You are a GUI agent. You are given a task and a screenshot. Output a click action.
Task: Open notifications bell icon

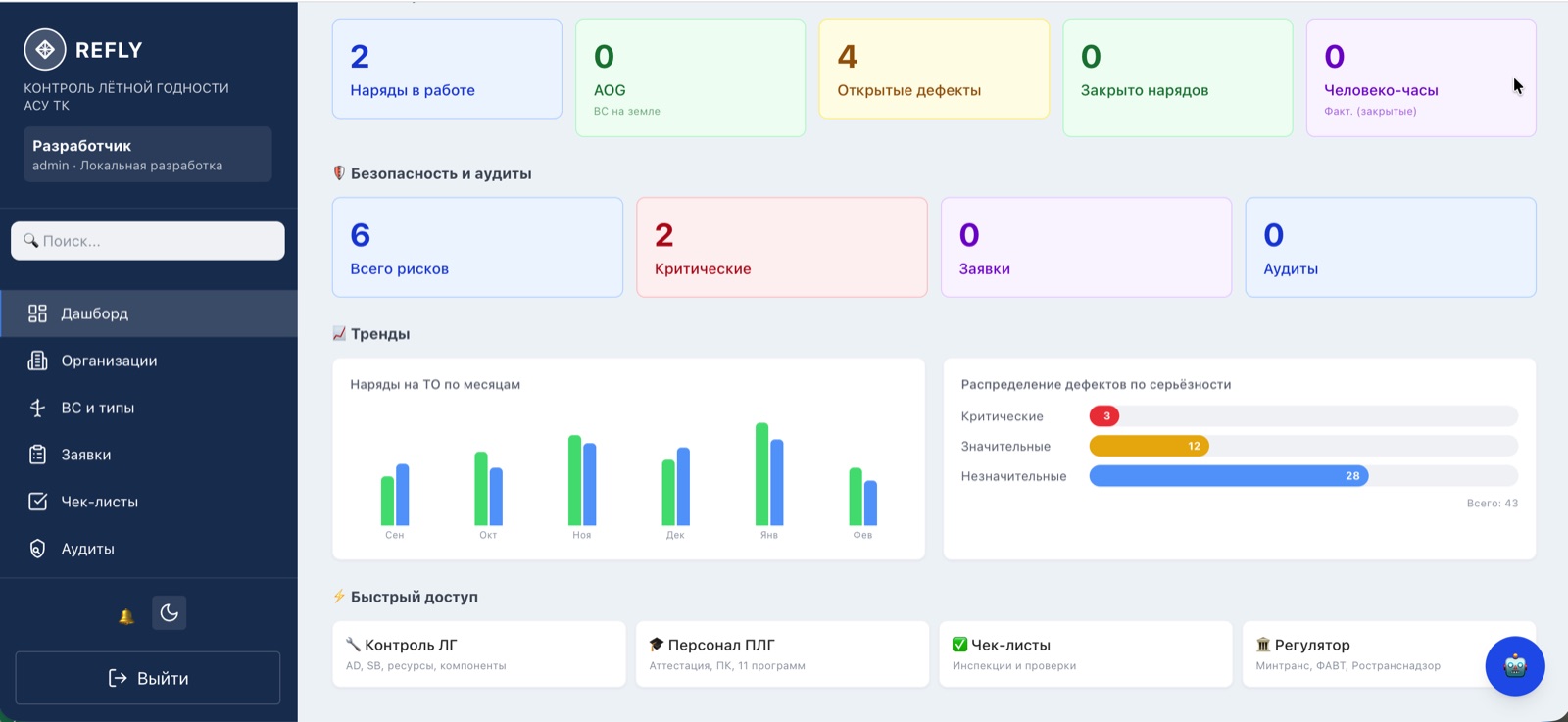tap(126, 616)
